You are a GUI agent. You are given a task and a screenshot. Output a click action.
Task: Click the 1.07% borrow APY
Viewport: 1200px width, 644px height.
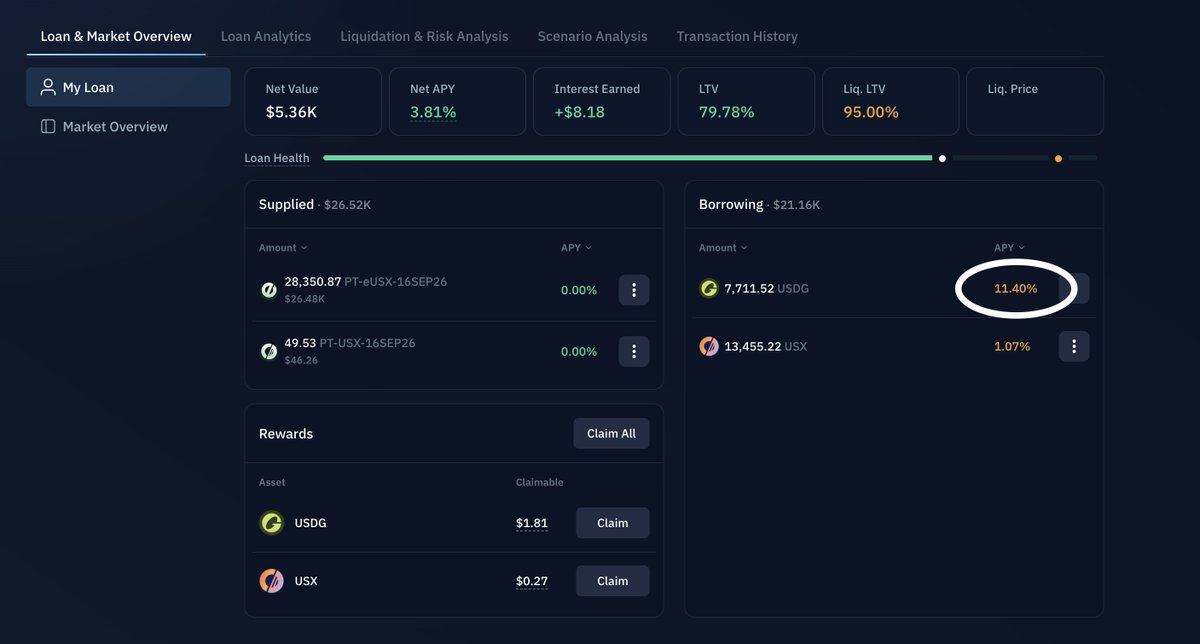(x=1012, y=346)
